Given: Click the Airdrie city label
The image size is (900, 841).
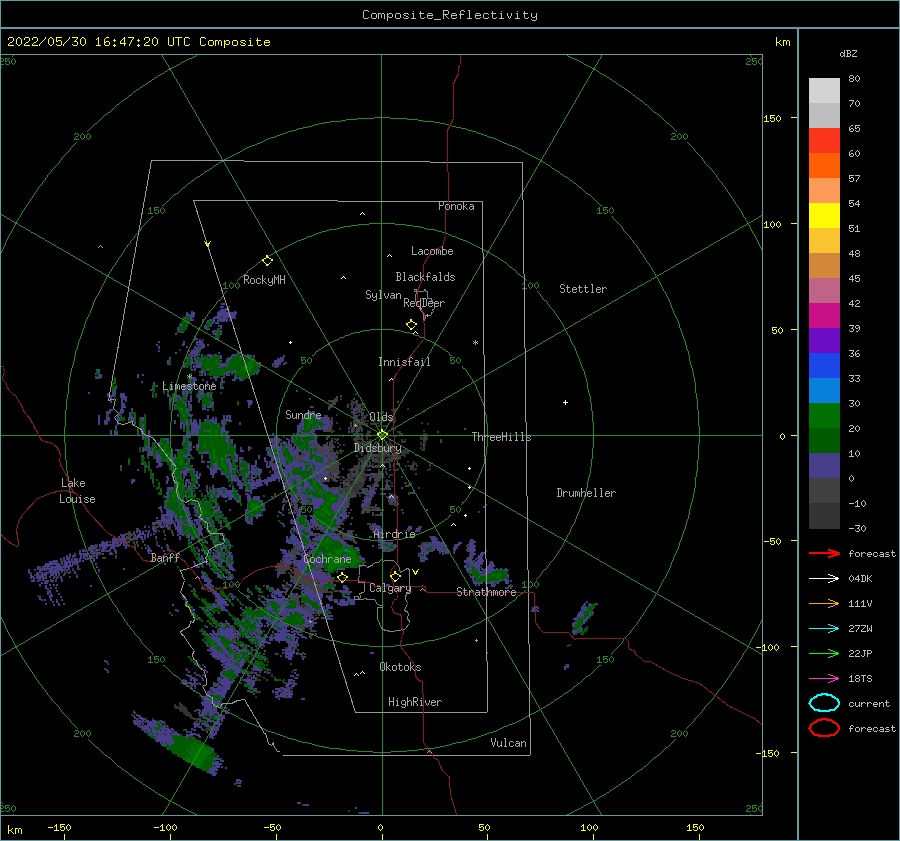Looking at the screenshot, I should 394,534.
